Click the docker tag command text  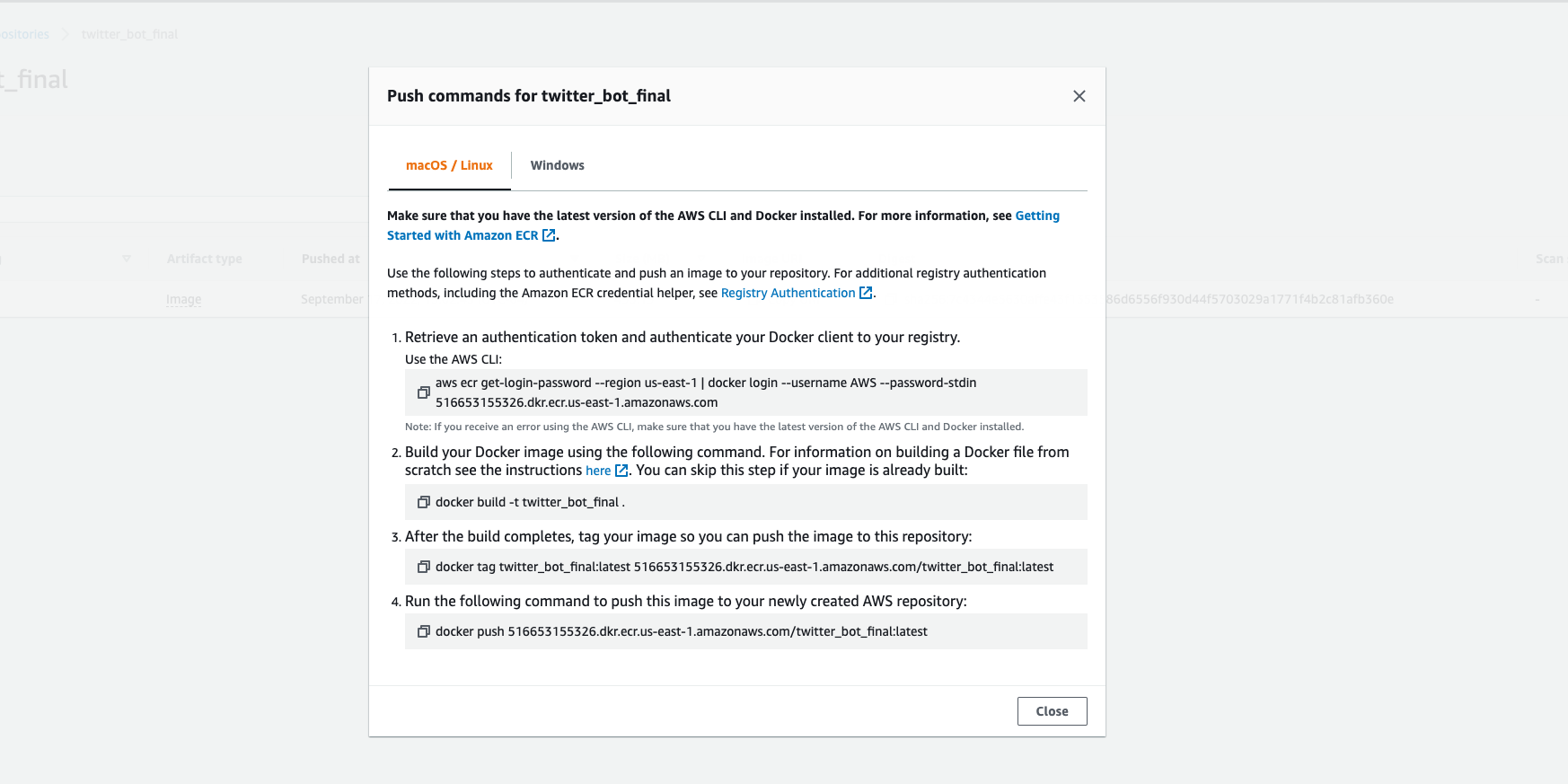tap(744, 567)
